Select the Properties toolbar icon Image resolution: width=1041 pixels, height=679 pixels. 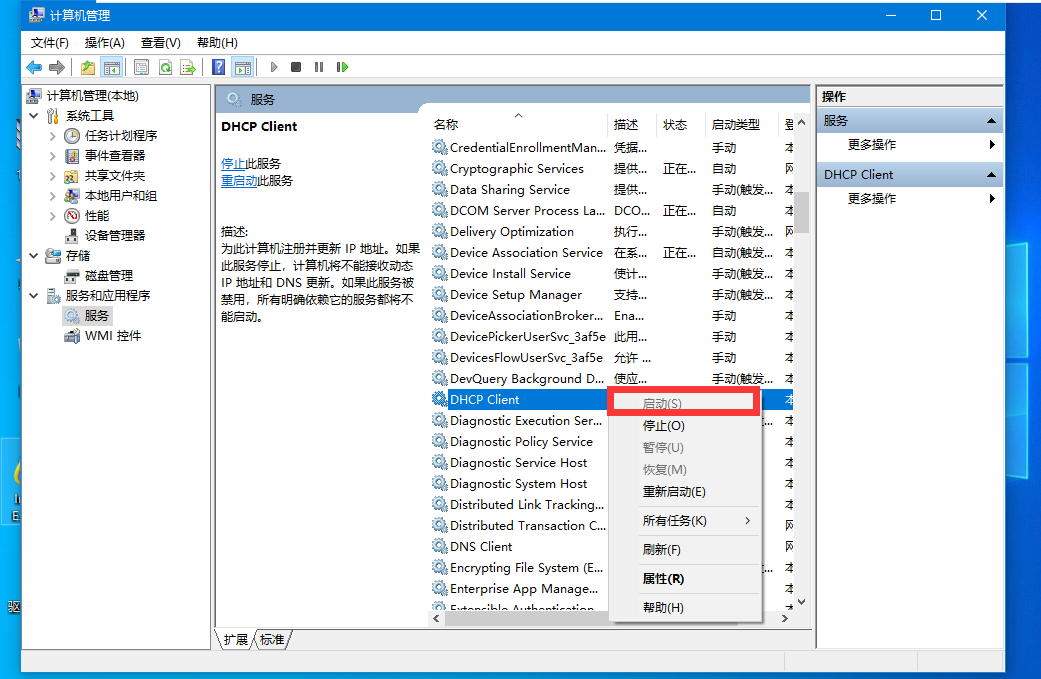pyautogui.click(x=140, y=67)
